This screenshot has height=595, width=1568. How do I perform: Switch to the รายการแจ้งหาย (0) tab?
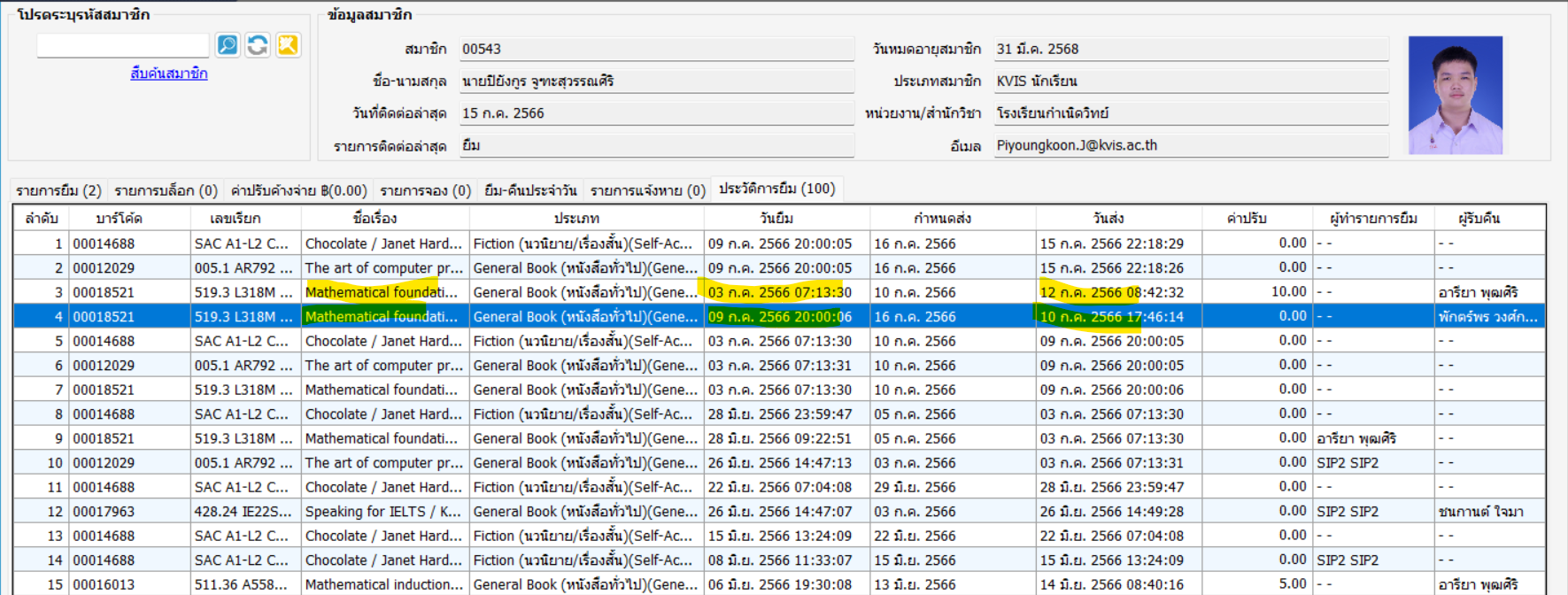point(647,190)
